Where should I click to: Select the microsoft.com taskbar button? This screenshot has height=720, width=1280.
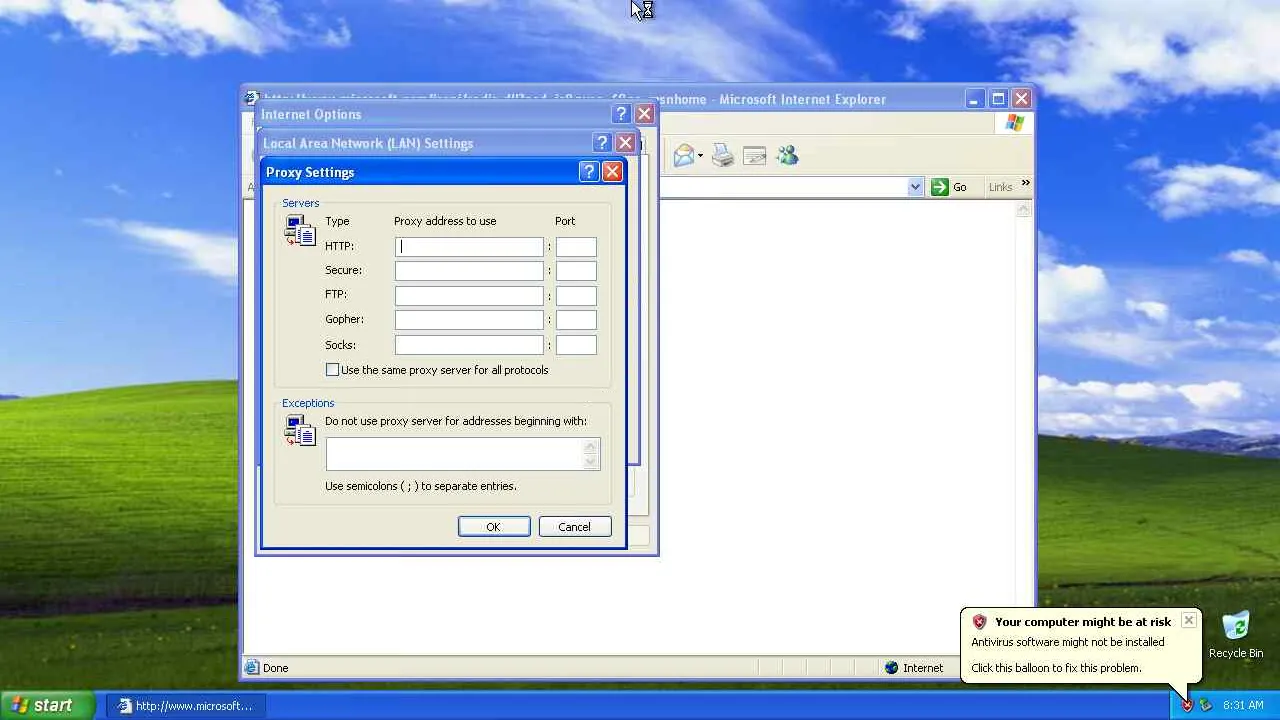coord(186,706)
